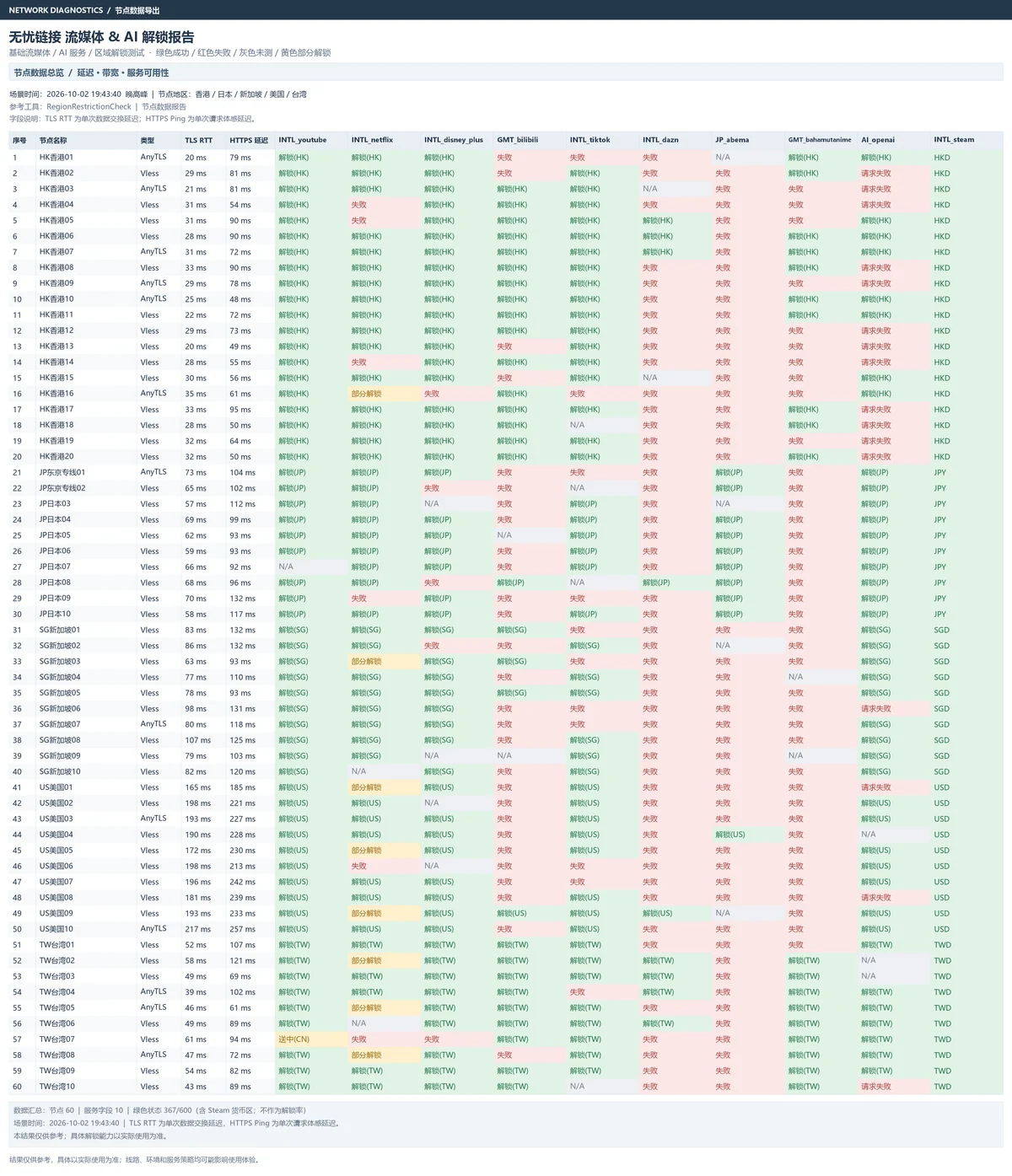Open the 节点数据导出 breadcrumb item
Viewport: 1012px width, 1176px height.
tap(137, 10)
